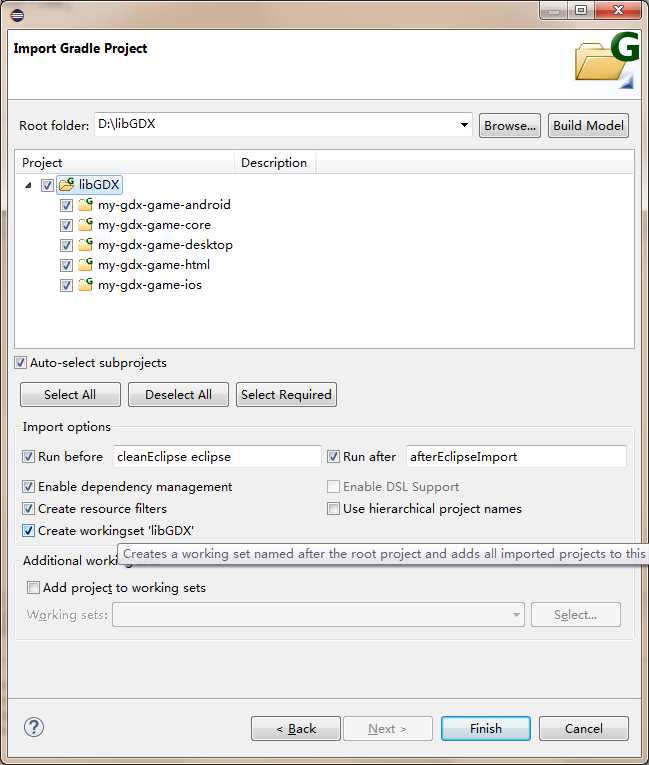649x765 pixels.
Task: Disable Enable dependency management option
Action: [x=28, y=486]
